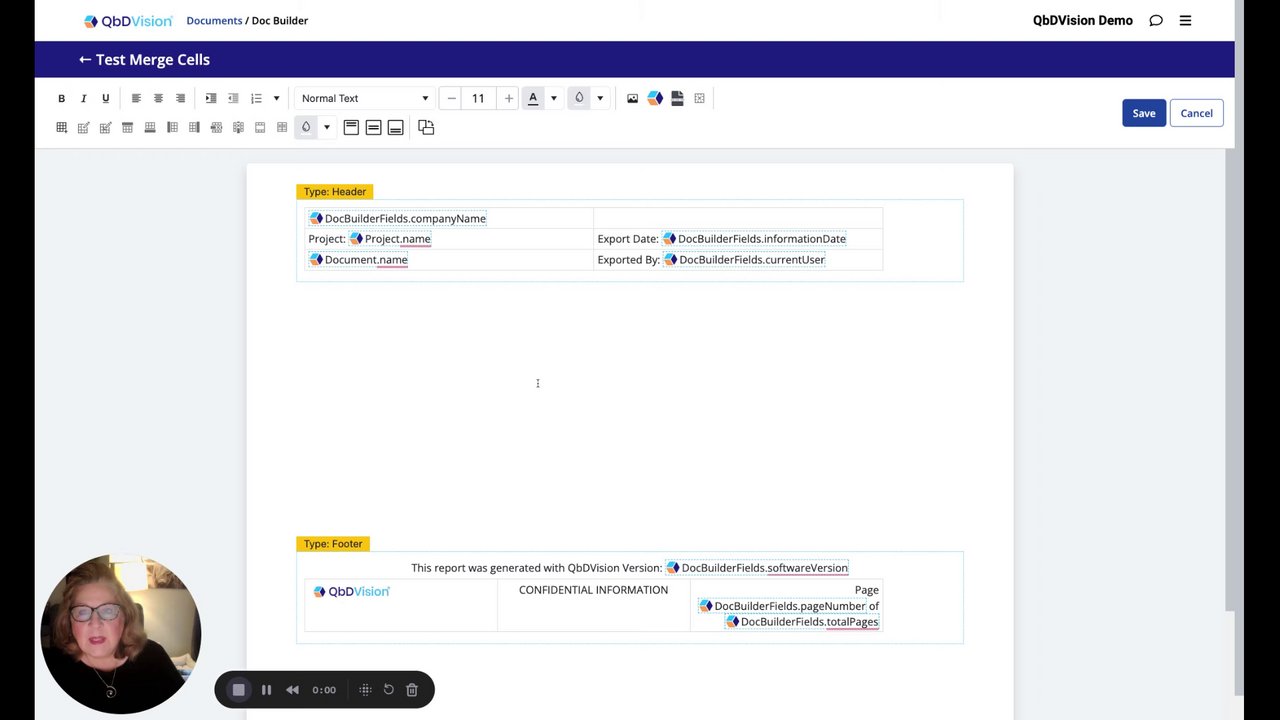1280x720 pixels.
Task: Stop the screen recording
Action: 238,689
